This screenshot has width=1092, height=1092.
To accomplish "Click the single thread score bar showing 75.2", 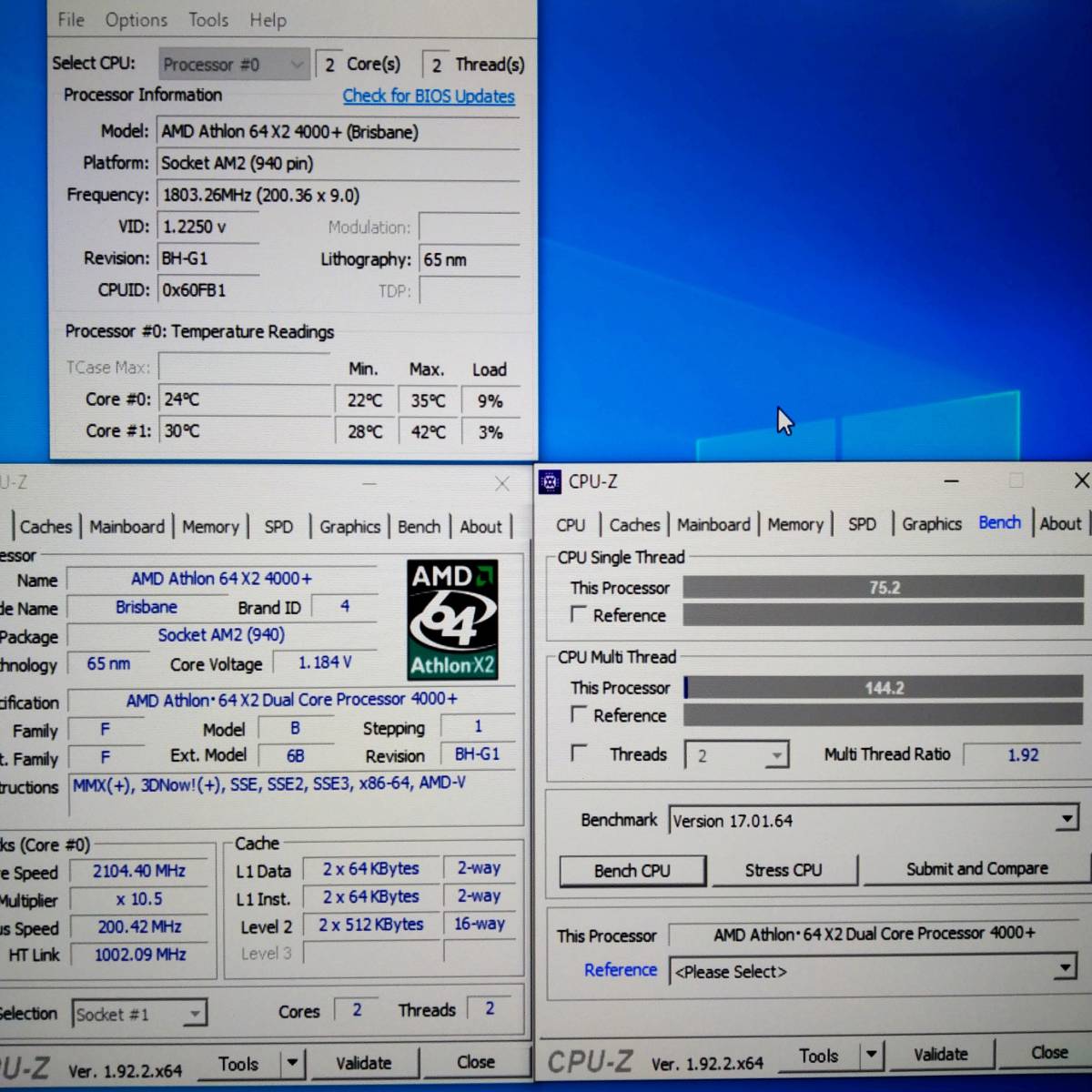I will point(884,588).
